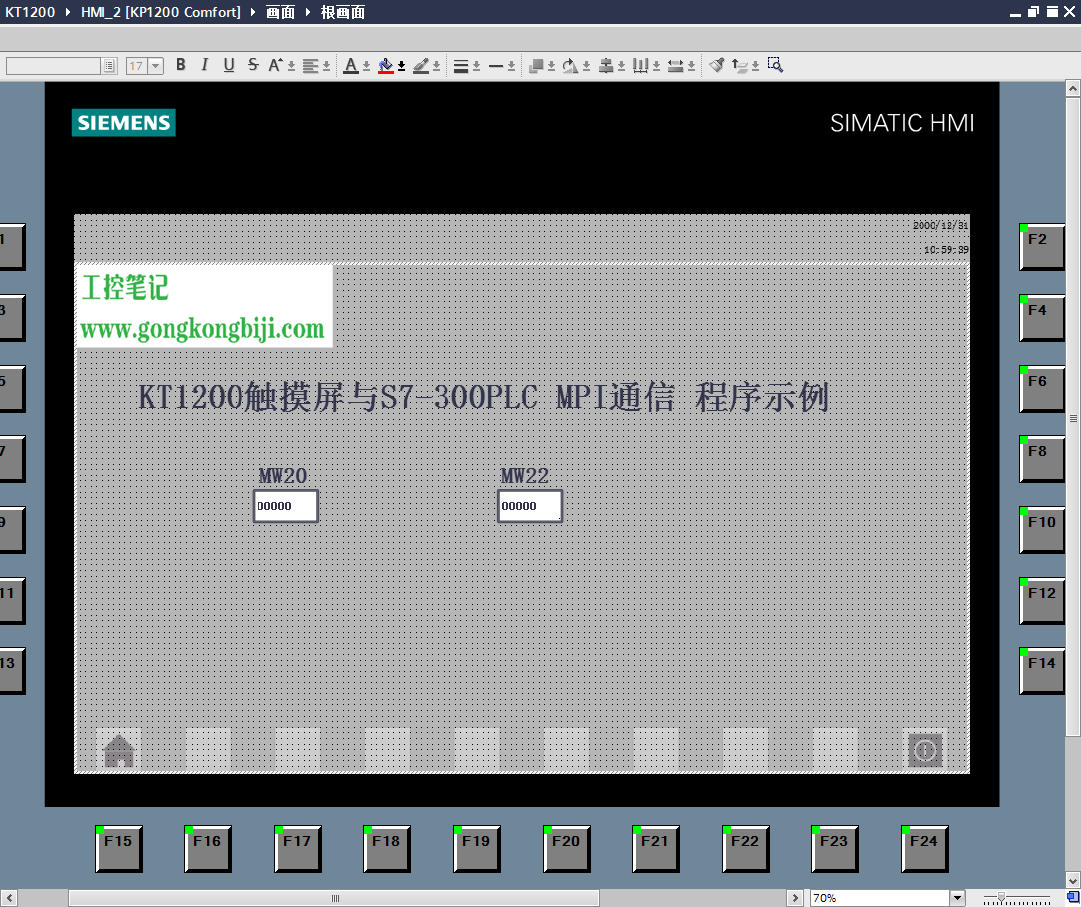Click the horizontal scrollbar thumb
1081x907 pixels.
[x=334, y=898]
